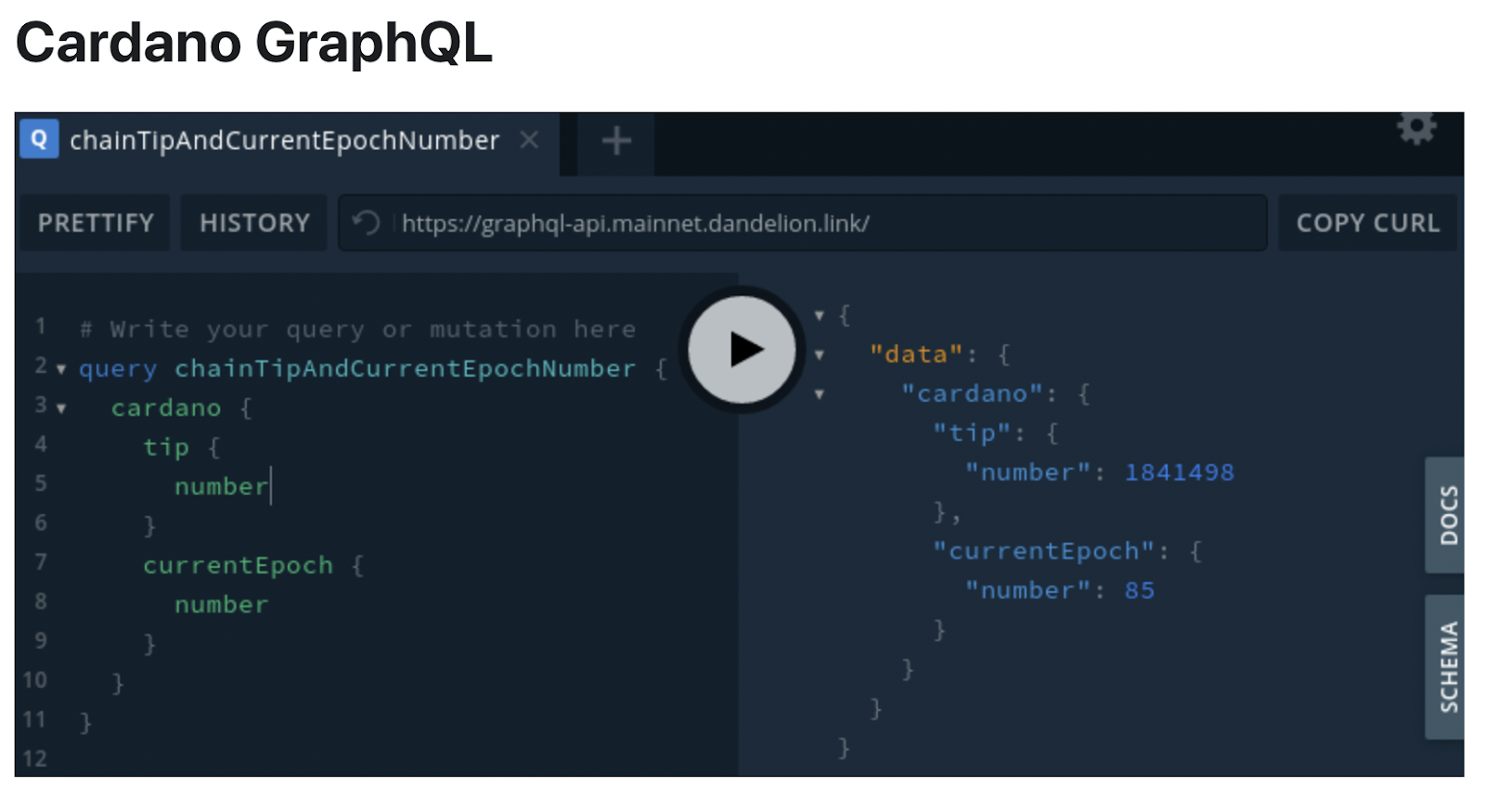Click the query name chainTipAndCurrentEpochNumber in the editor
This screenshot has height=812, width=1485.
pyautogui.click(x=406, y=368)
